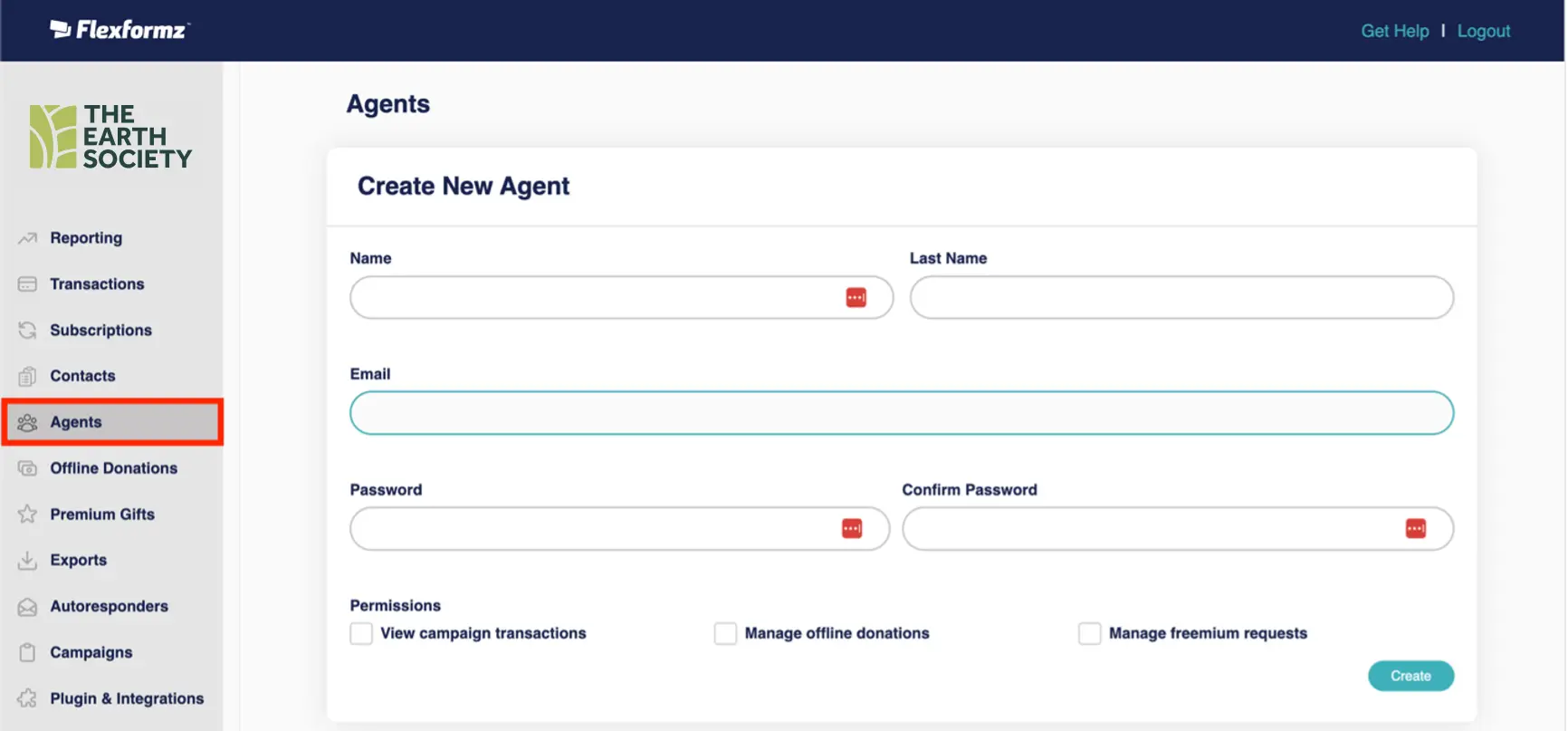Click the Logout link
The image size is (1568, 731).
[1483, 31]
